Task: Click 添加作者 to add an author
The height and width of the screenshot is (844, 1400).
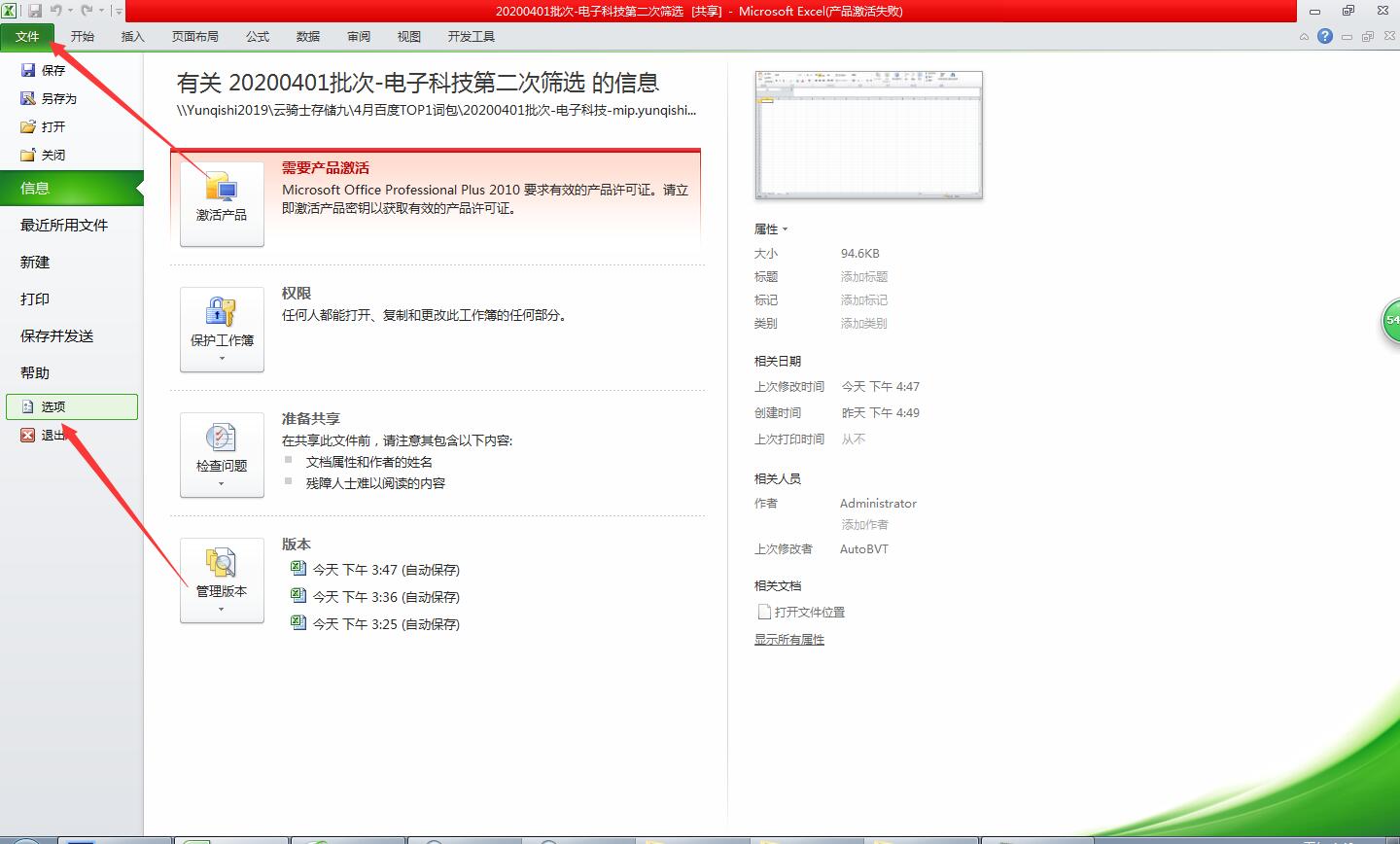Action: click(865, 525)
